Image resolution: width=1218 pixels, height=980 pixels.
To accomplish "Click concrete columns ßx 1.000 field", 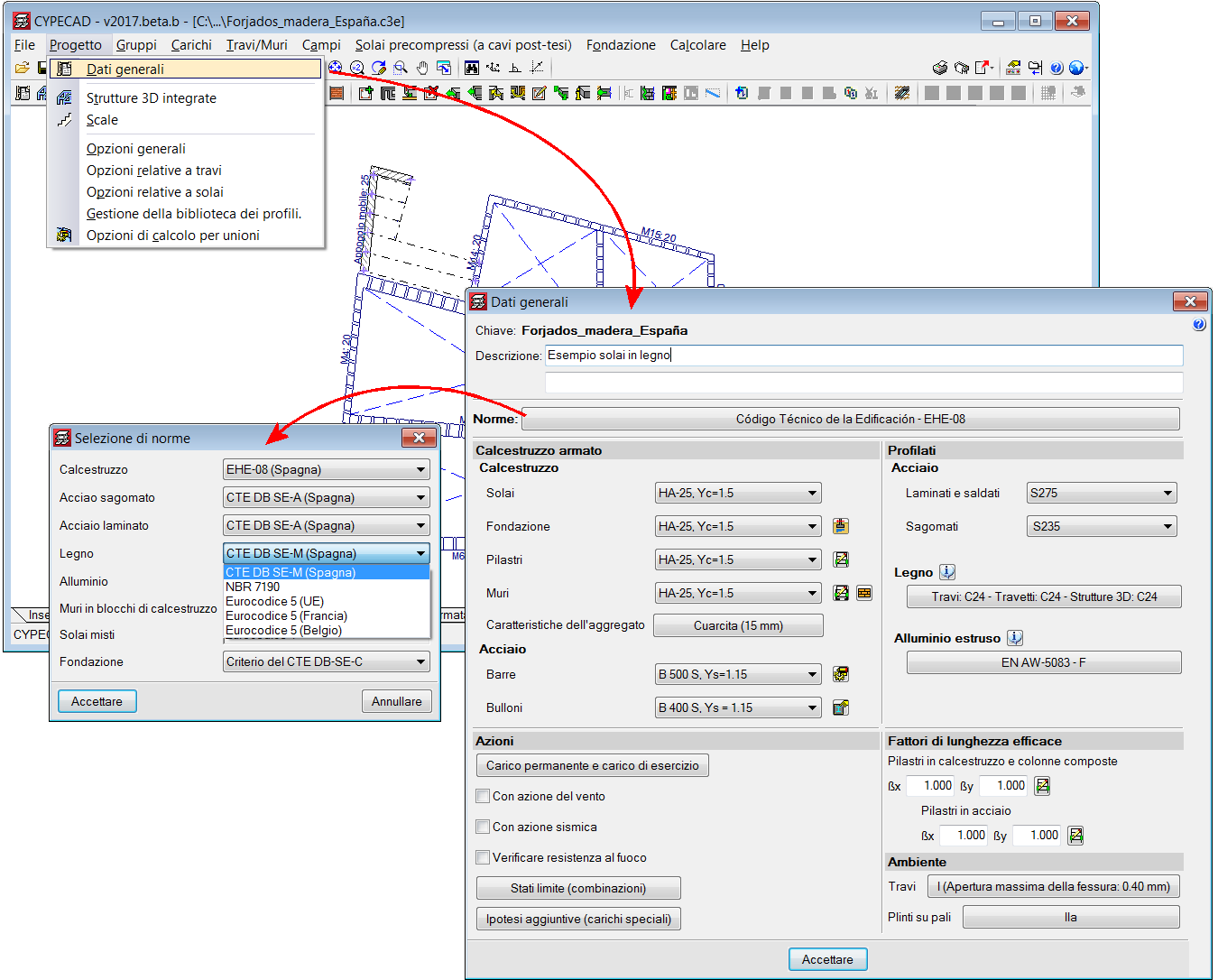I will [929, 786].
